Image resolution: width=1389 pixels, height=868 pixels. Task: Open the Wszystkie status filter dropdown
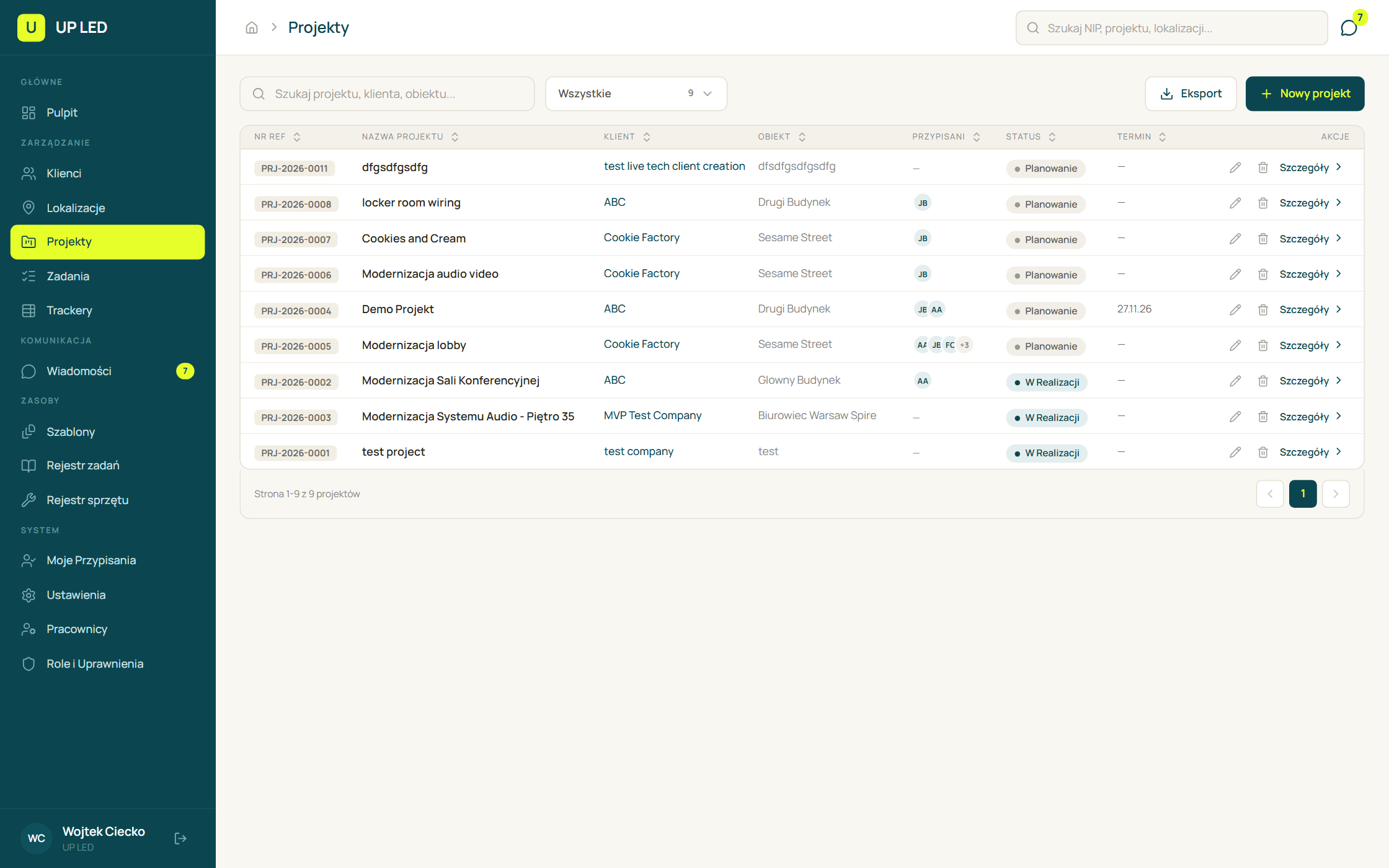point(636,94)
